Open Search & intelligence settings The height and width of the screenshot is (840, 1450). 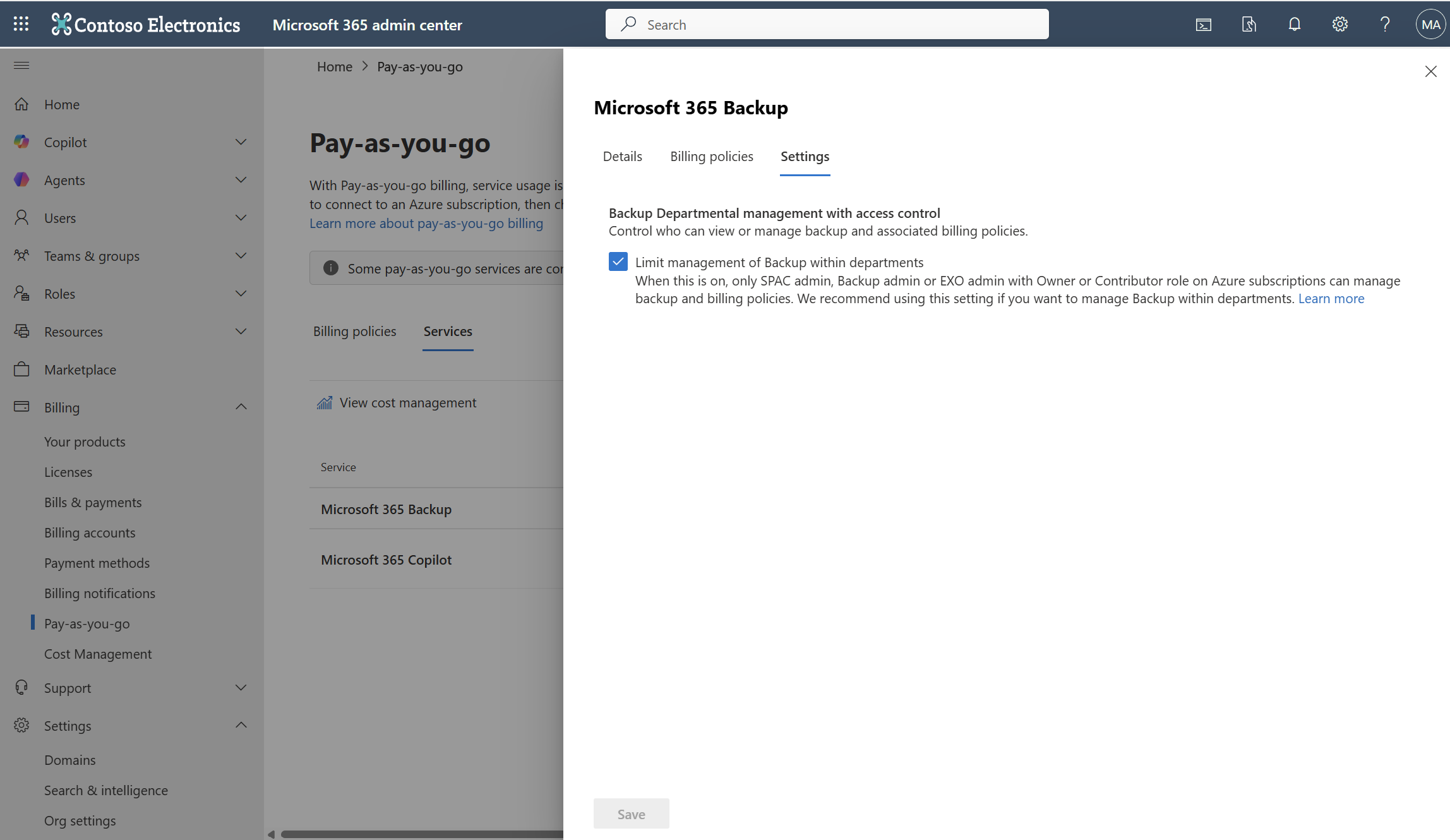pos(106,791)
